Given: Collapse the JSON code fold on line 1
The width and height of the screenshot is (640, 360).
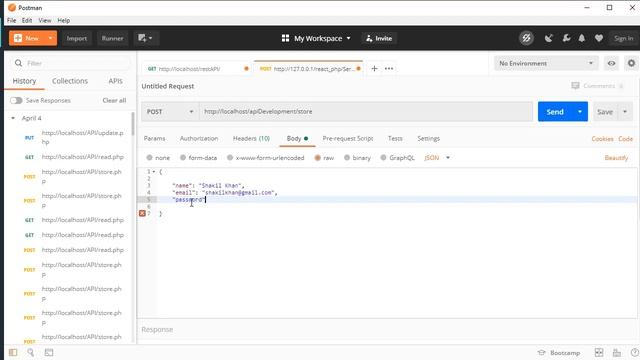Looking at the screenshot, I should click(154, 172).
